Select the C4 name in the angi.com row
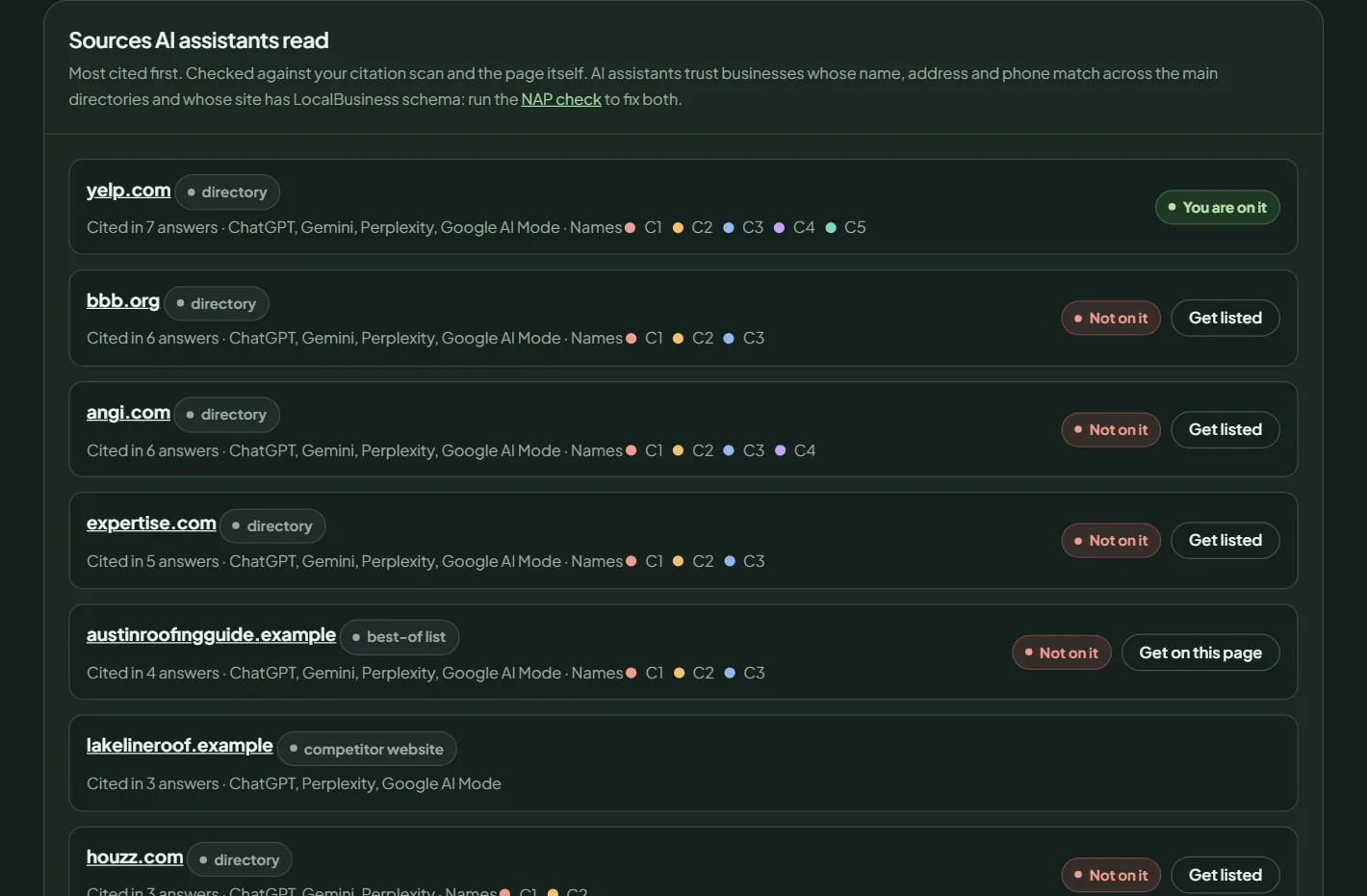The height and width of the screenshot is (896, 1367). point(795,450)
